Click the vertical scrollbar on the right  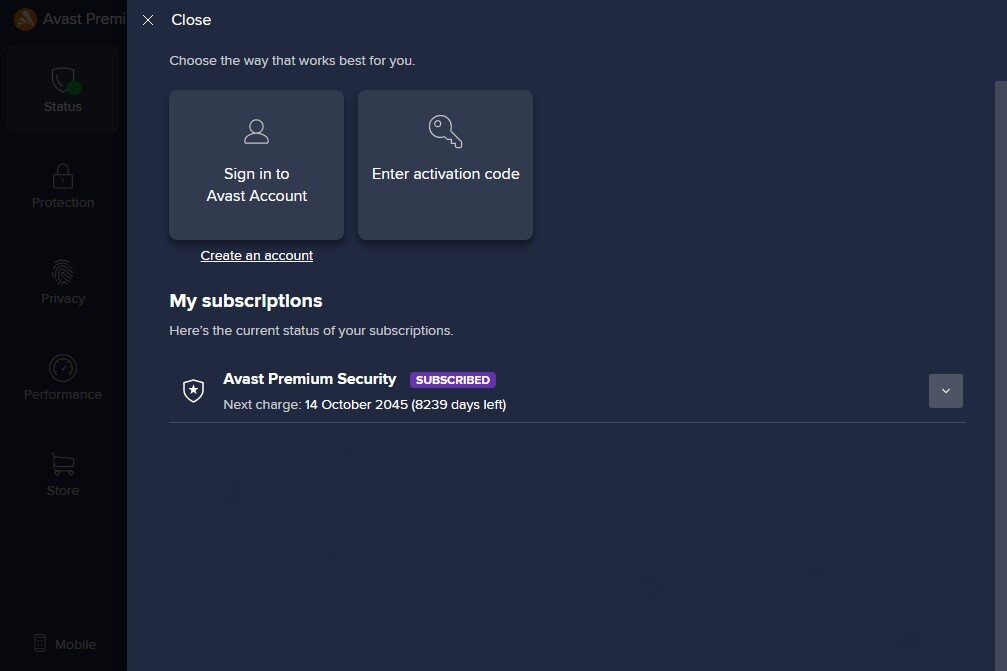coord(1001,376)
